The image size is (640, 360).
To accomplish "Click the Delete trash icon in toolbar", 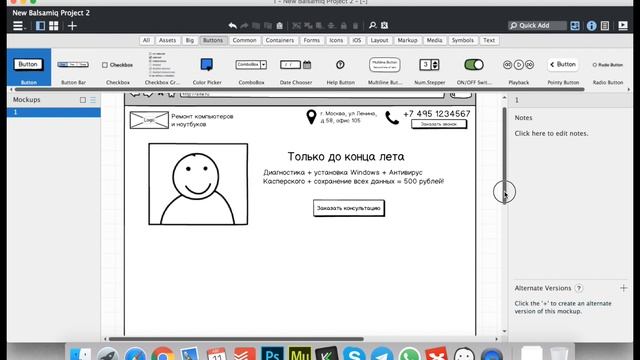I will click(356, 26).
